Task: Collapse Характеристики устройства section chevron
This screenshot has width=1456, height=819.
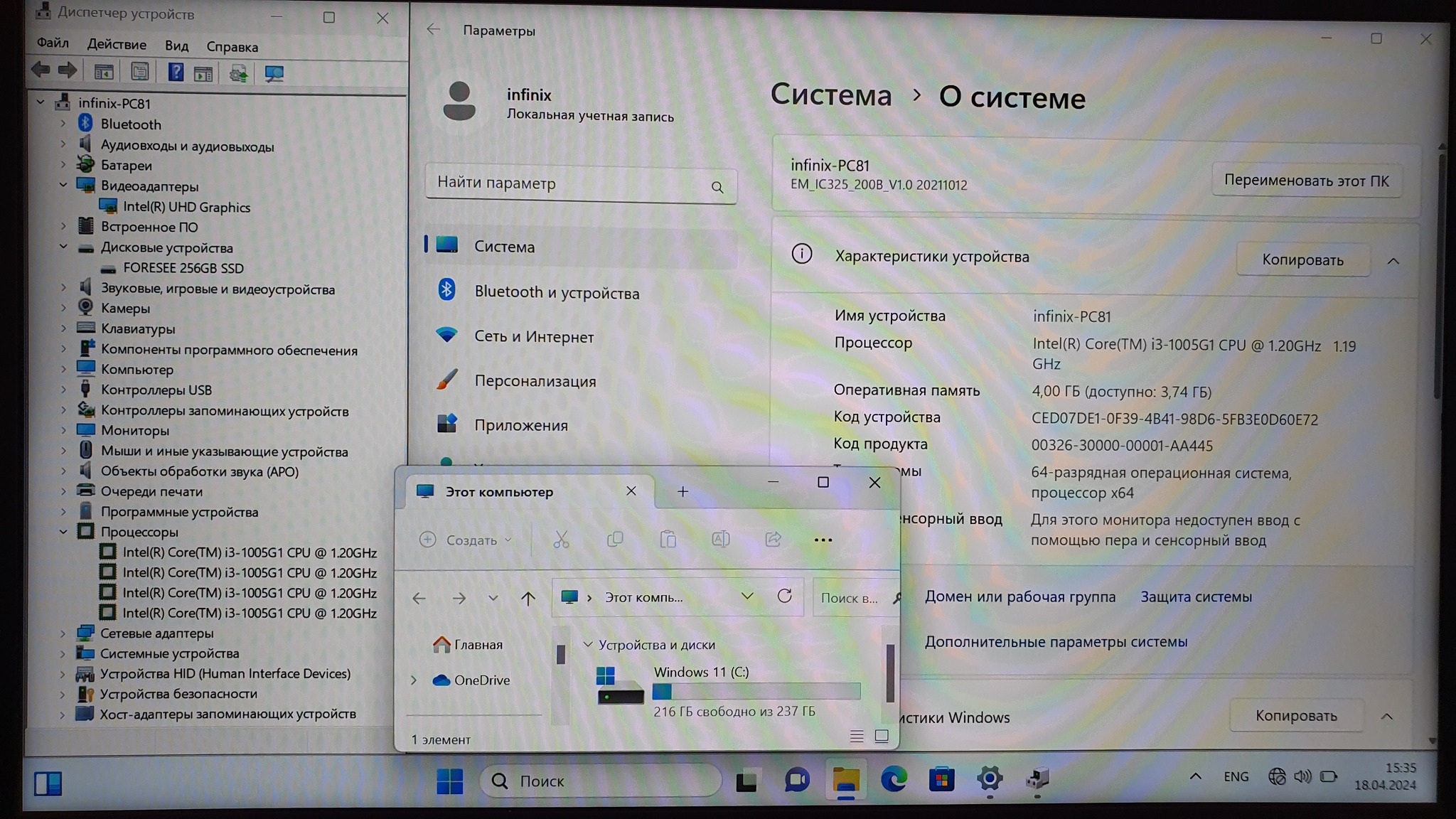Action: pos(1393,261)
